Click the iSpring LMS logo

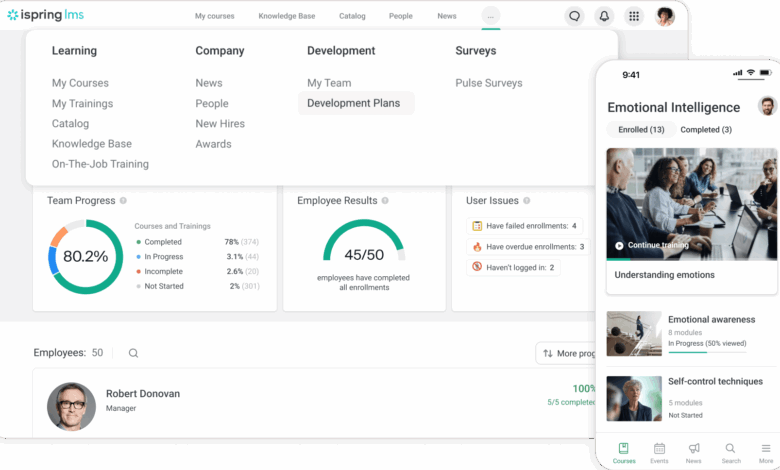45,15
